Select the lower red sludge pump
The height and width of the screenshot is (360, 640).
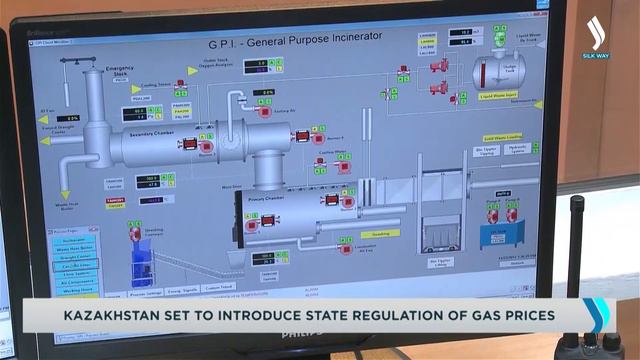point(439,88)
